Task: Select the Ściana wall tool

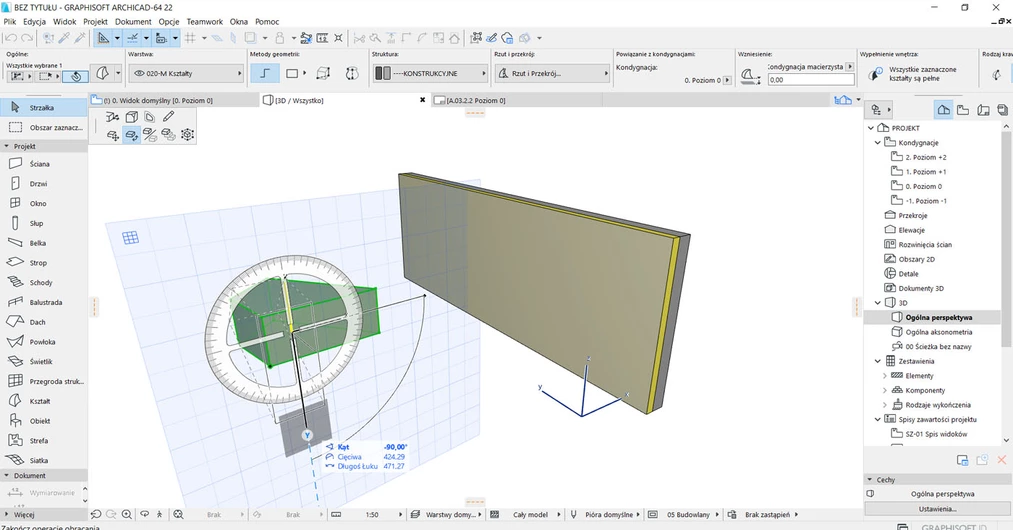Action: click(43, 164)
